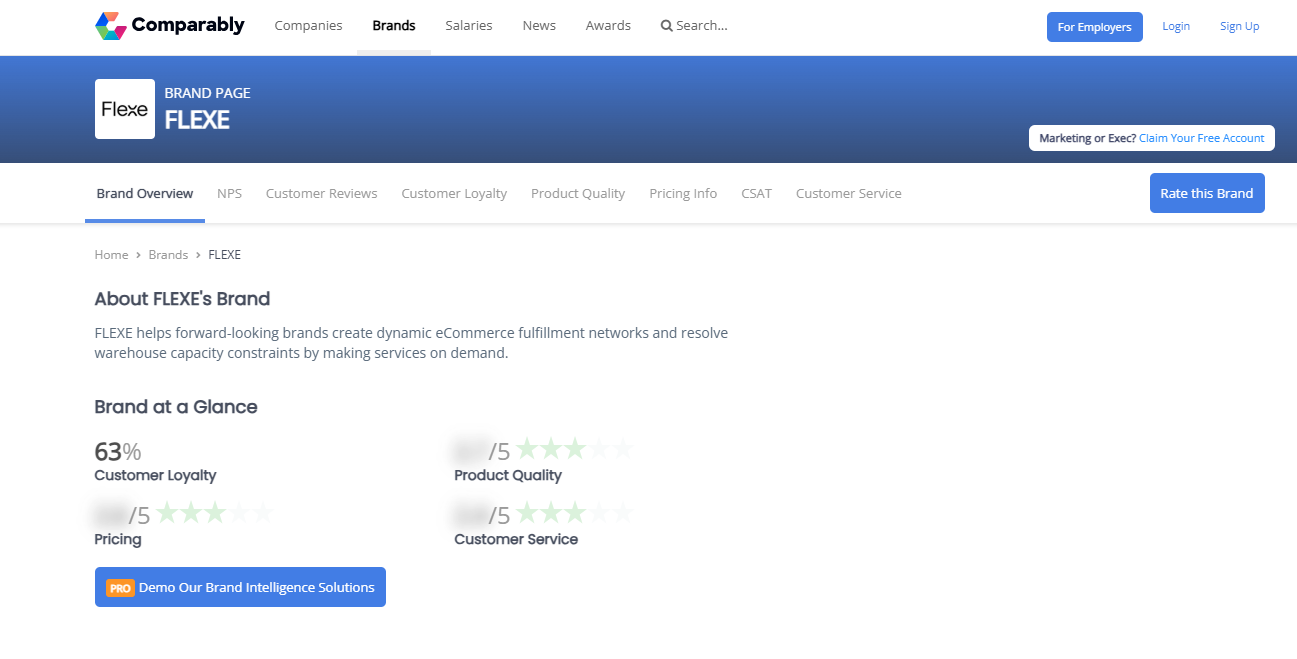Open the Brands menu
Screen dimensions: 1297x659
(x=394, y=26)
